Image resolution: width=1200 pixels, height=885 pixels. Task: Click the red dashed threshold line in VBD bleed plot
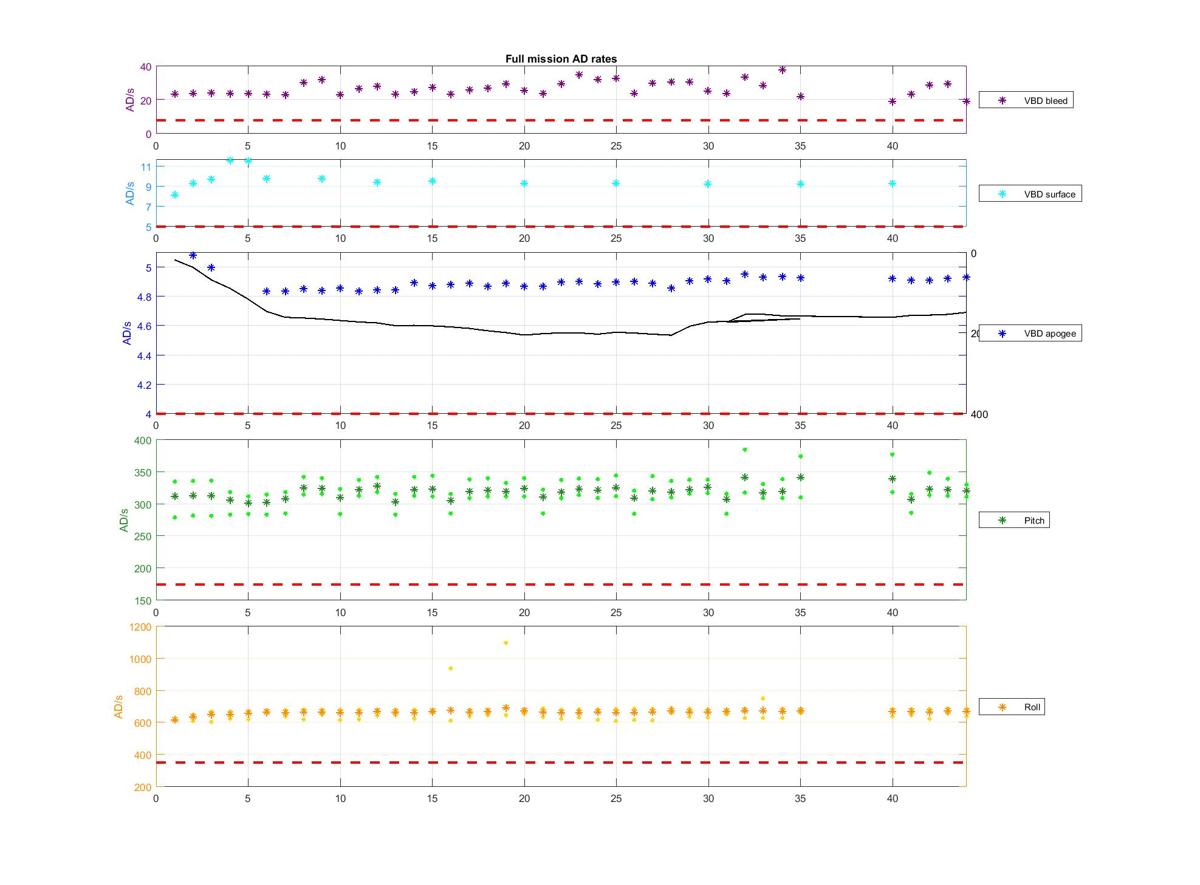561,120
